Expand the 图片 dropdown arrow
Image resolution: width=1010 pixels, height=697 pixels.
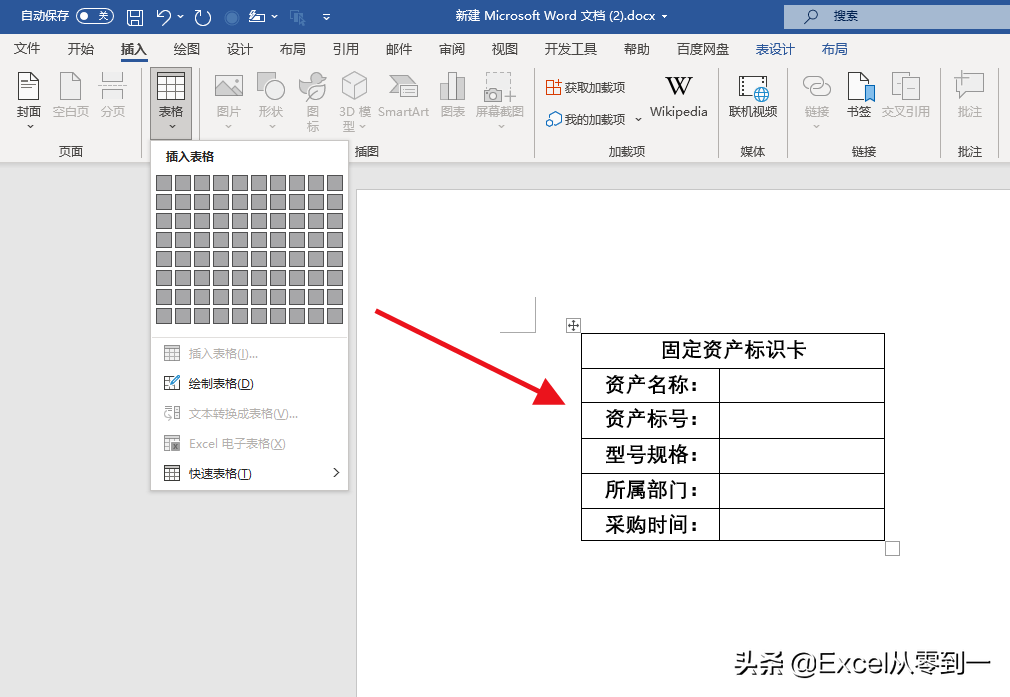point(229,126)
